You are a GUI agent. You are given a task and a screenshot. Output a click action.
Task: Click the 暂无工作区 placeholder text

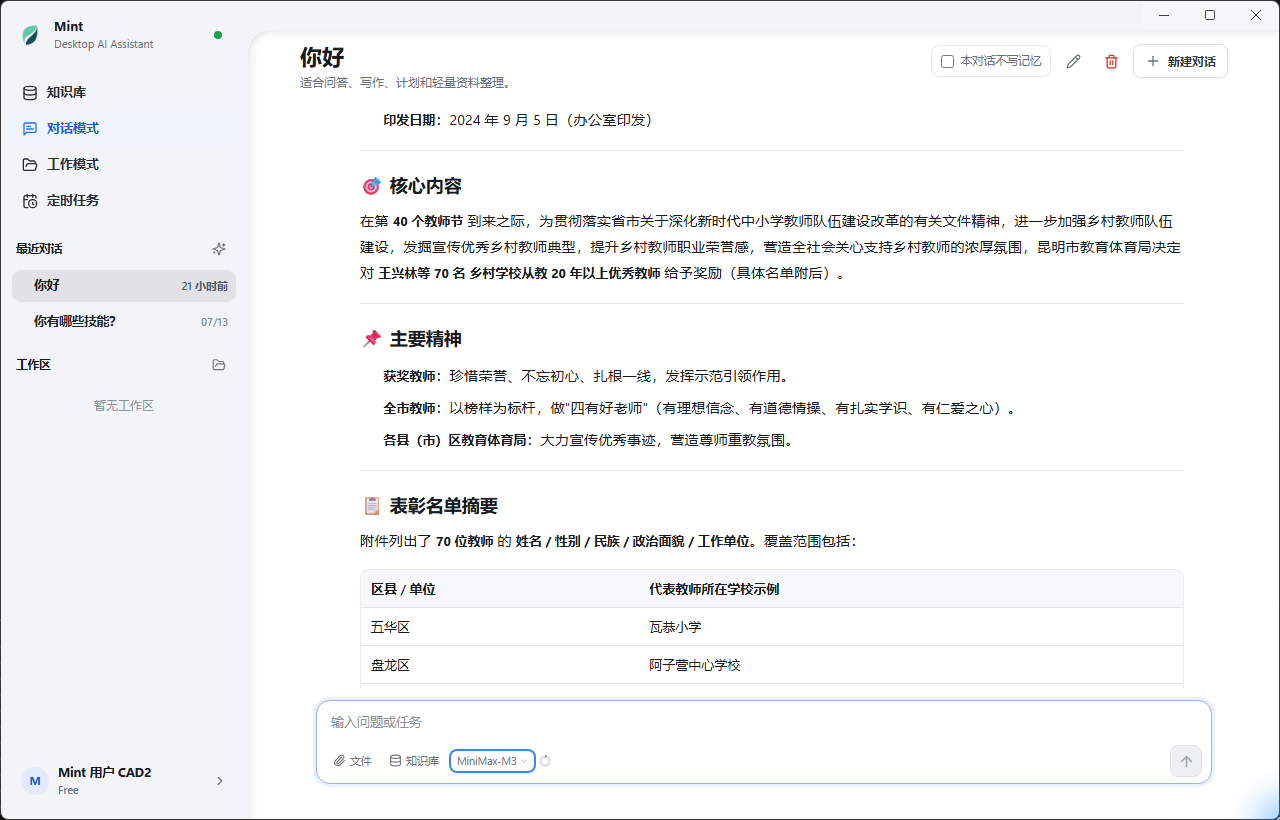(x=124, y=406)
